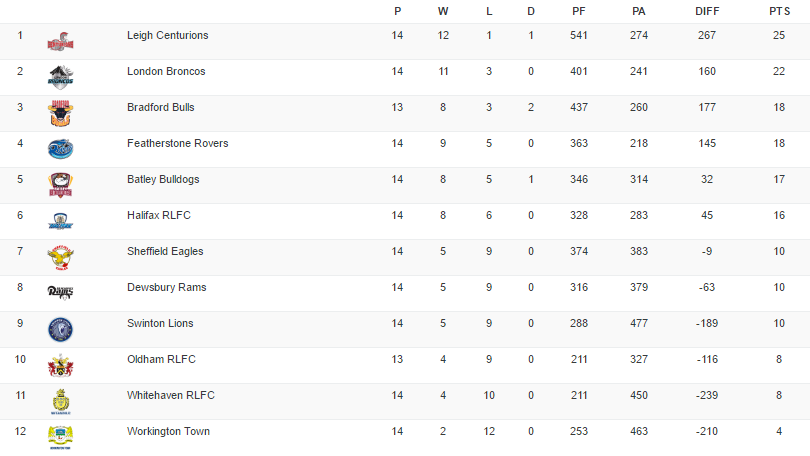Click the Batley Bulldogs team logo
This screenshot has height=456, width=810.
[61, 185]
